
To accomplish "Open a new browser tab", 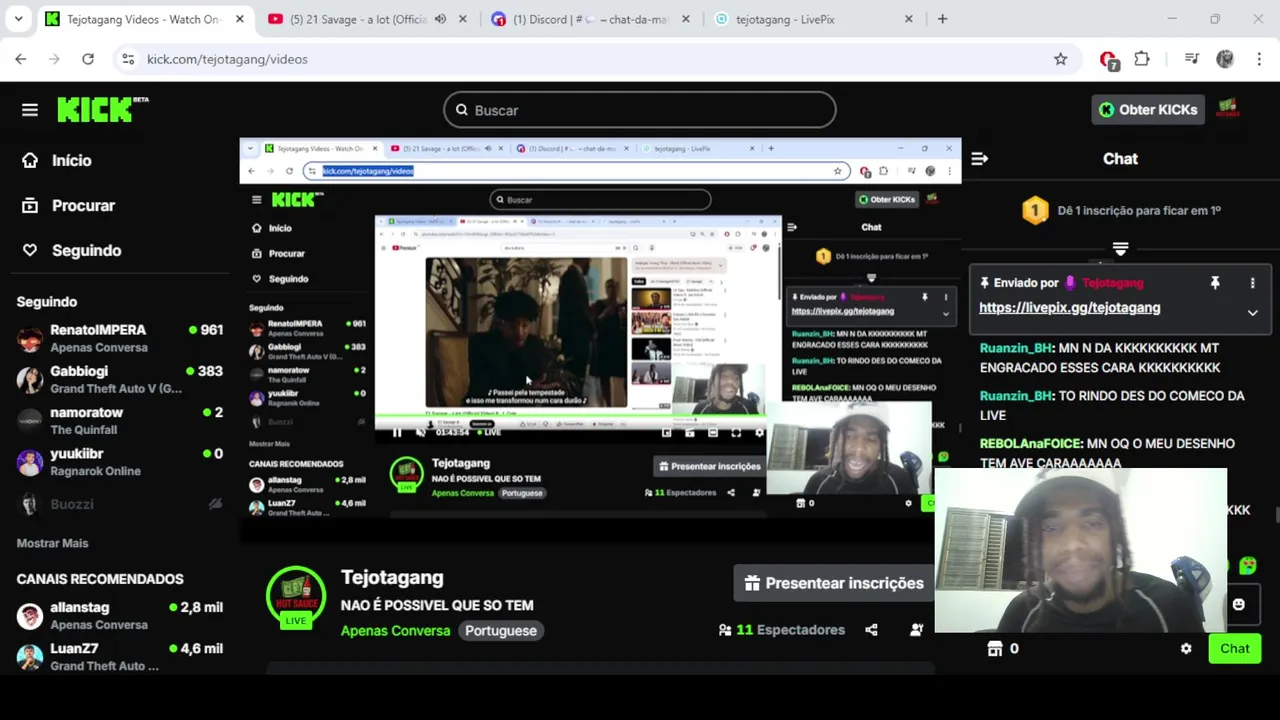I will click(942, 19).
